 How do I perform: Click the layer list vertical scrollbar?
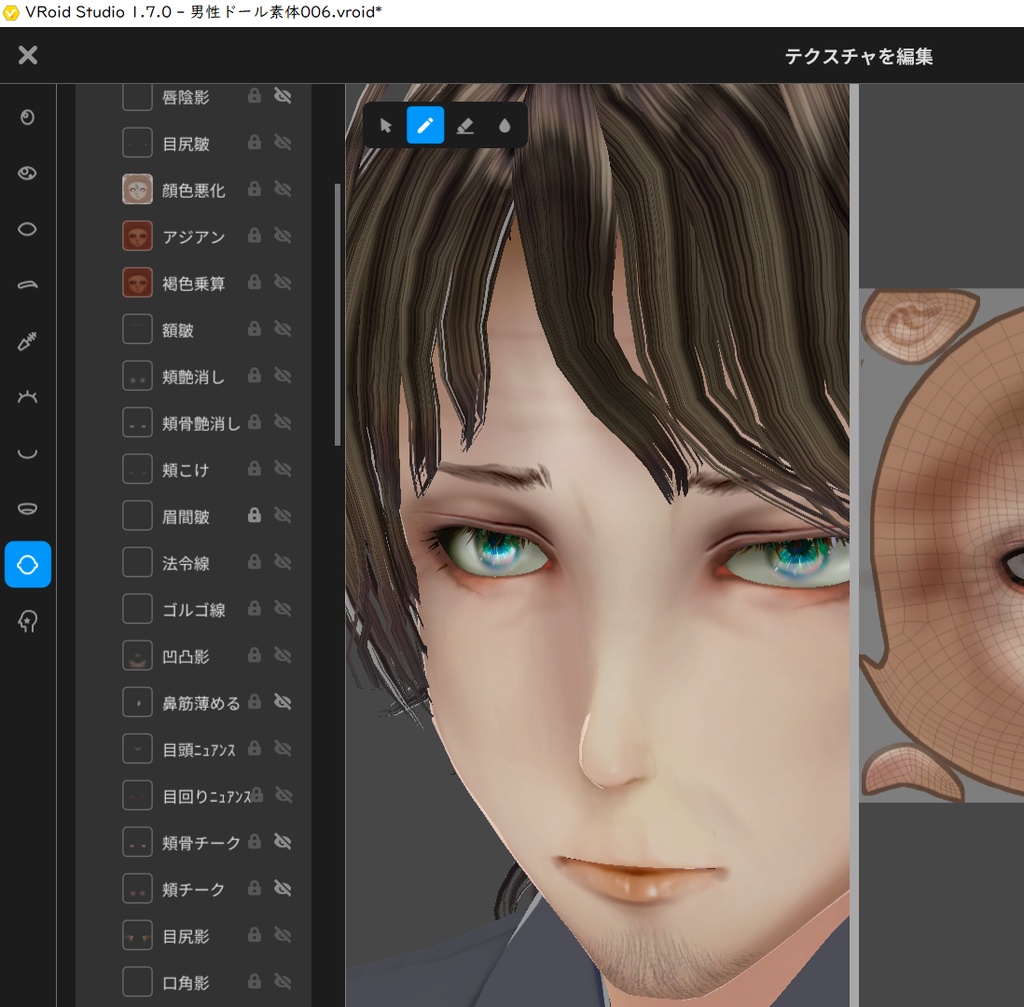[337, 315]
